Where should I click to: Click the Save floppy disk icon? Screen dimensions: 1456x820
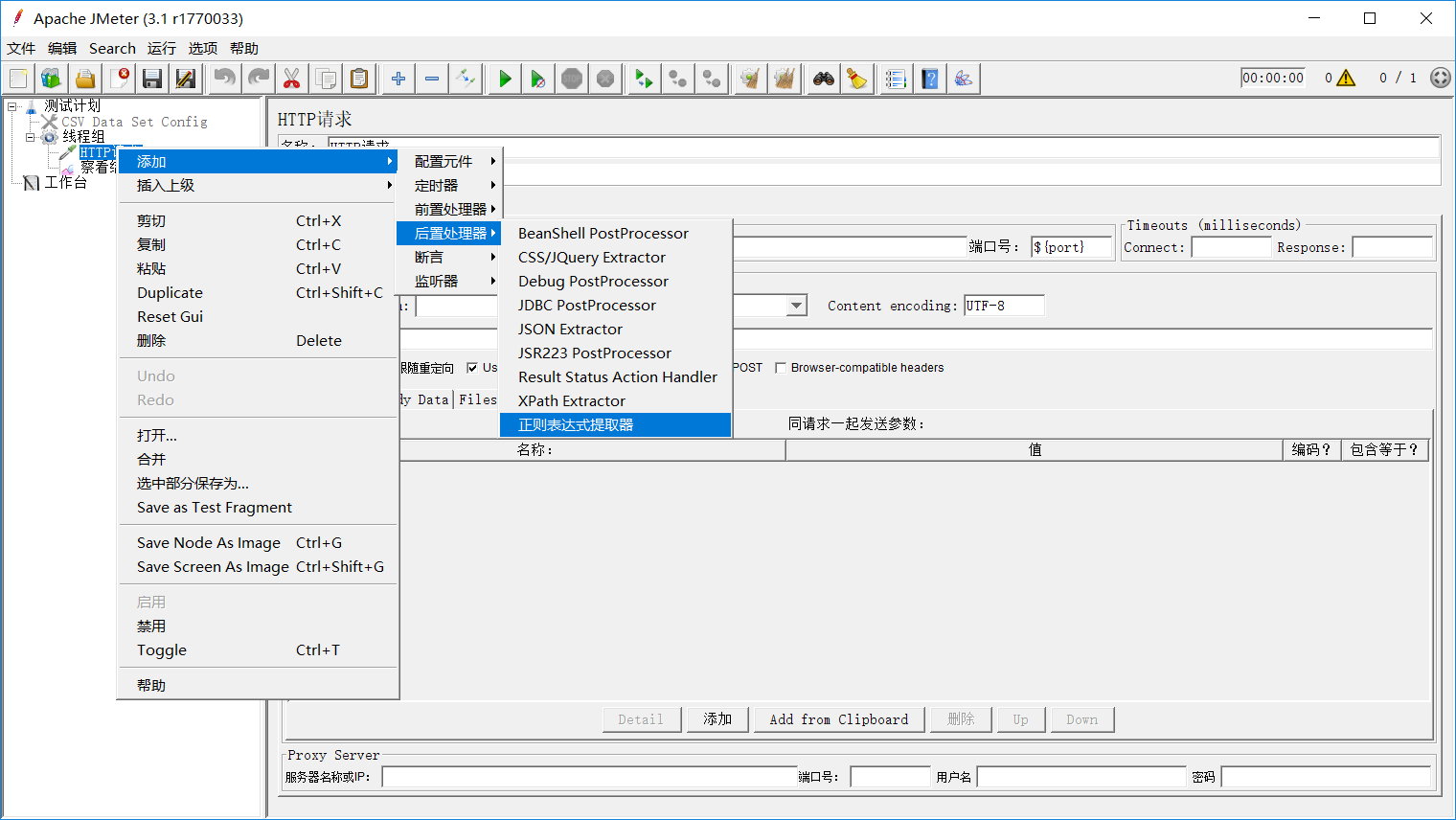(152, 79)
